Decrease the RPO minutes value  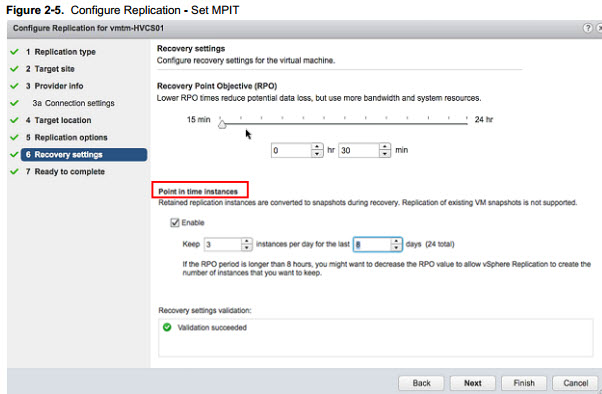pyautogui.click(x=385, y=154)
